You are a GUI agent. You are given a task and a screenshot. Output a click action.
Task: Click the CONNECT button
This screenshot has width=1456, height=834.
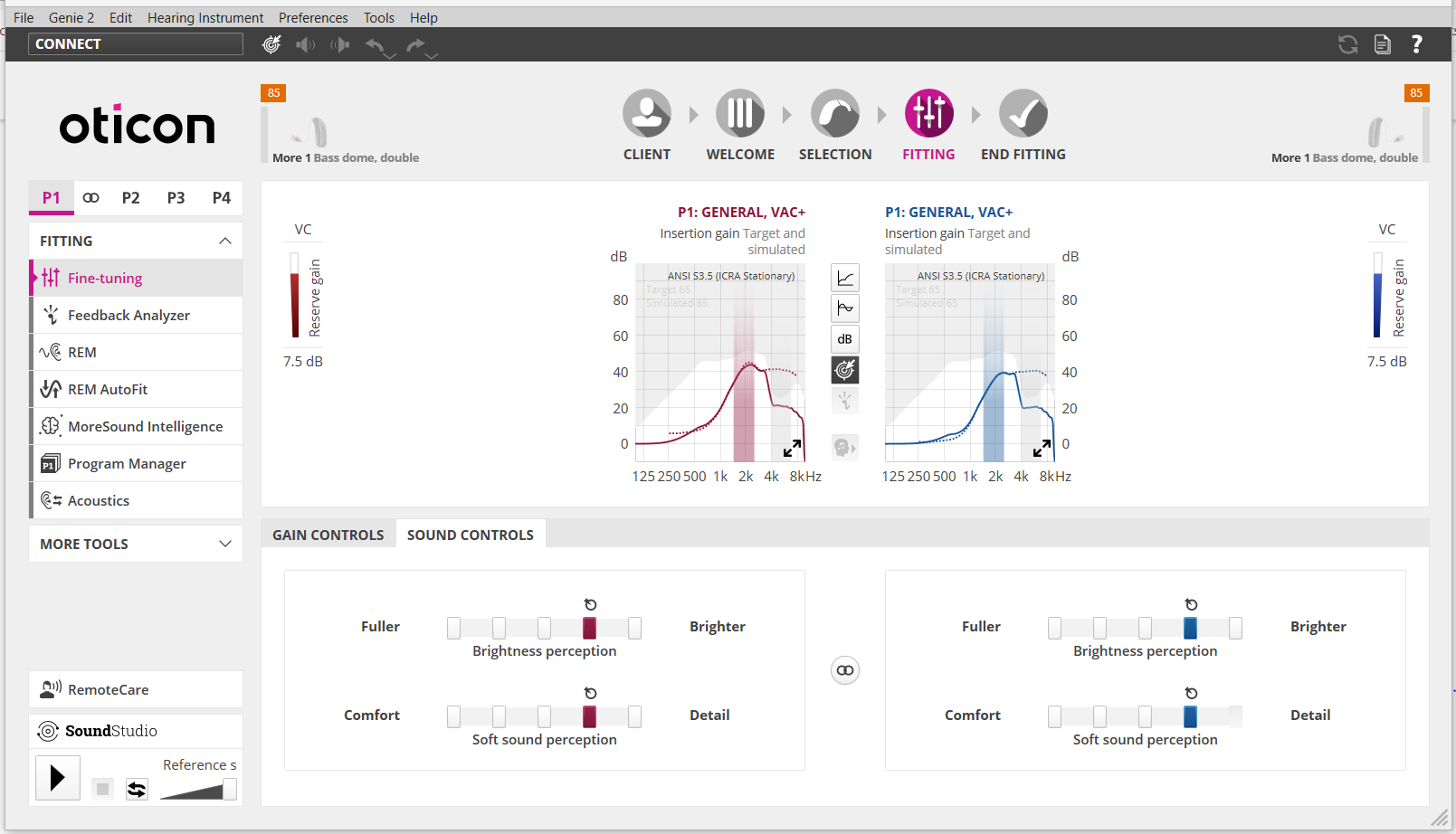tap(136, 43)
